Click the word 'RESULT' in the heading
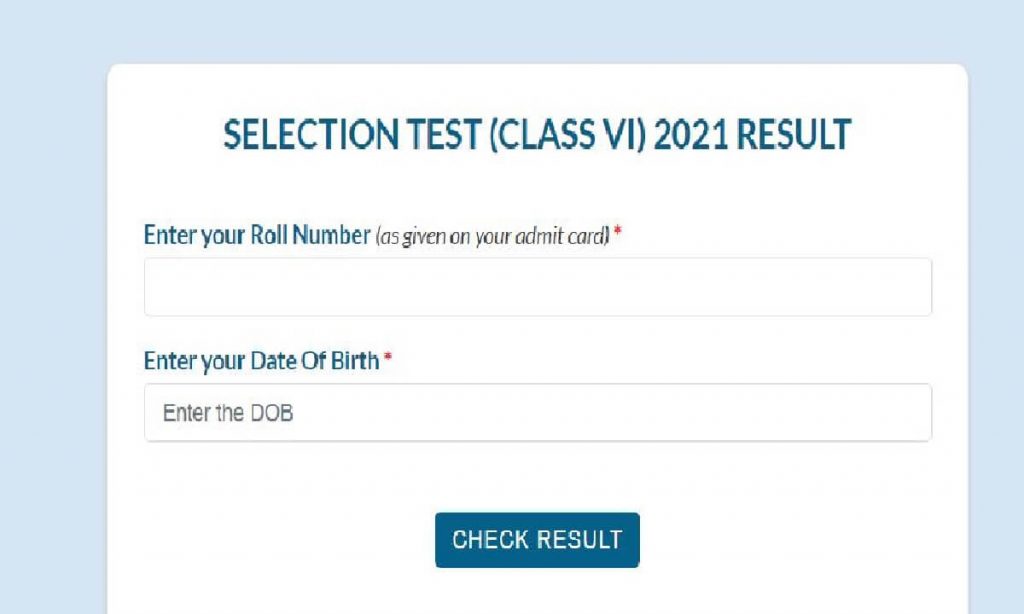 click(795, 135)
